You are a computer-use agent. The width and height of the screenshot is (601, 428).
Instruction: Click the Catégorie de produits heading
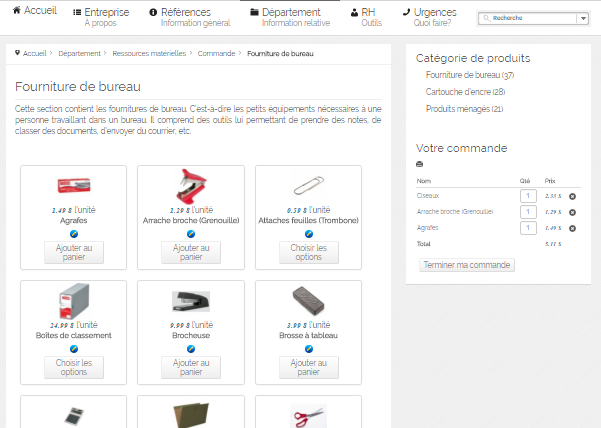coord(473,58)
